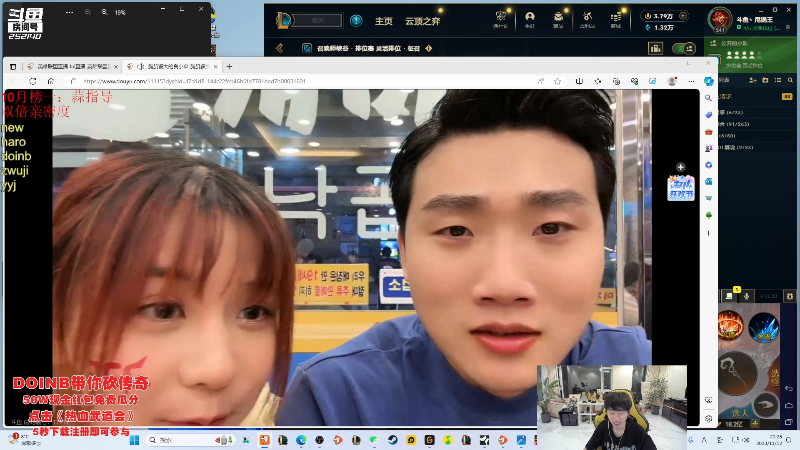Open the Edge settings and more menu
This screenshot has height=450, width=800.
[691, 81]
